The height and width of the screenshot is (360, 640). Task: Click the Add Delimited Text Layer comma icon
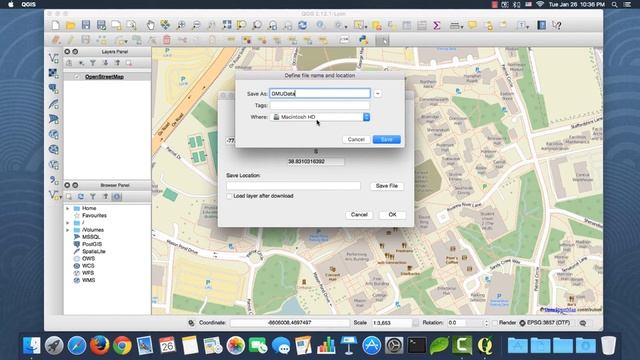53,180
